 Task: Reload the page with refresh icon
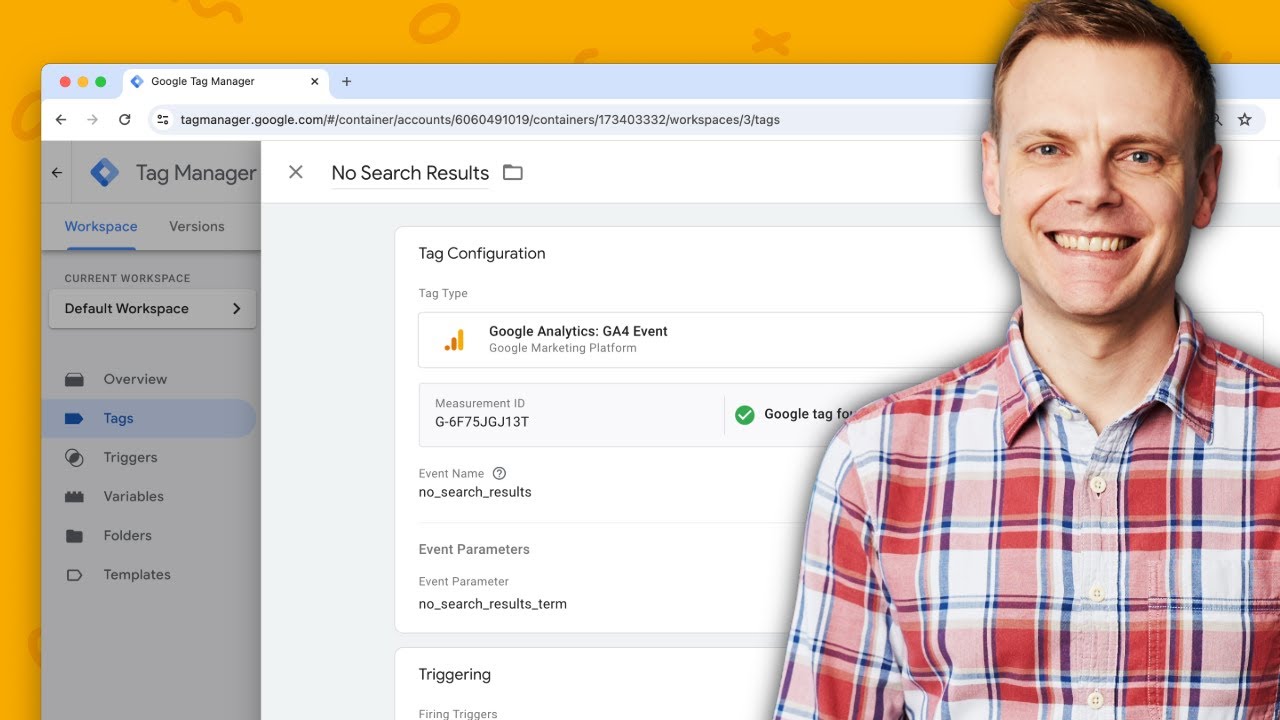click(x=125, y=119)
